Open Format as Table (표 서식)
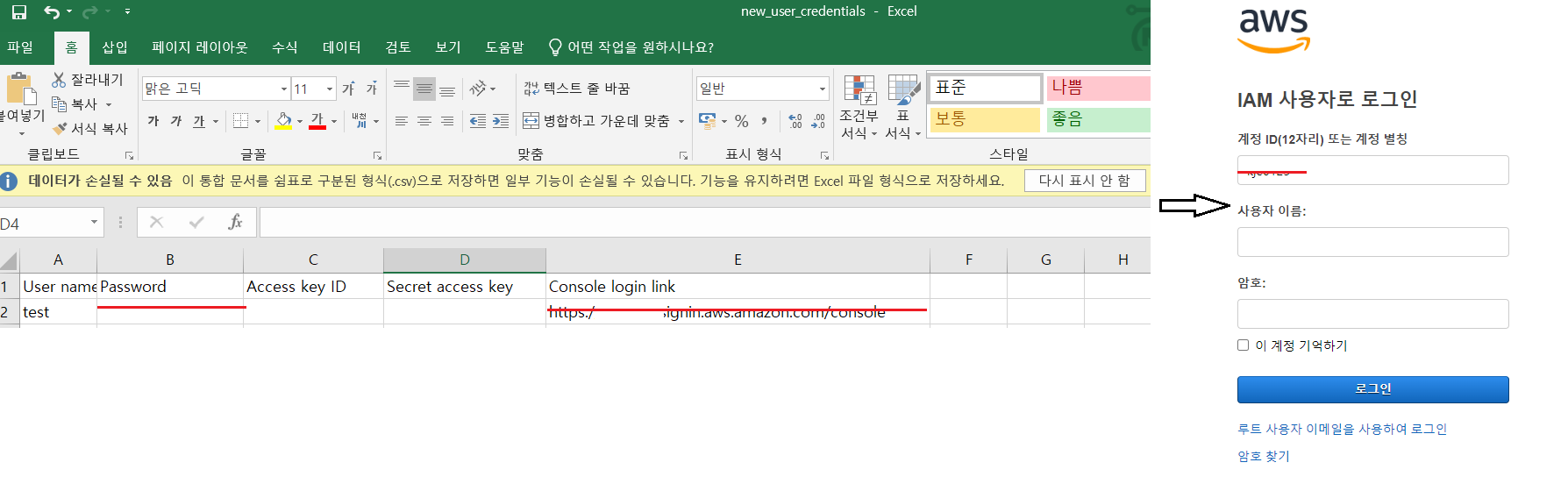This screenshot has height=491, width=1568. click(903, 107)
